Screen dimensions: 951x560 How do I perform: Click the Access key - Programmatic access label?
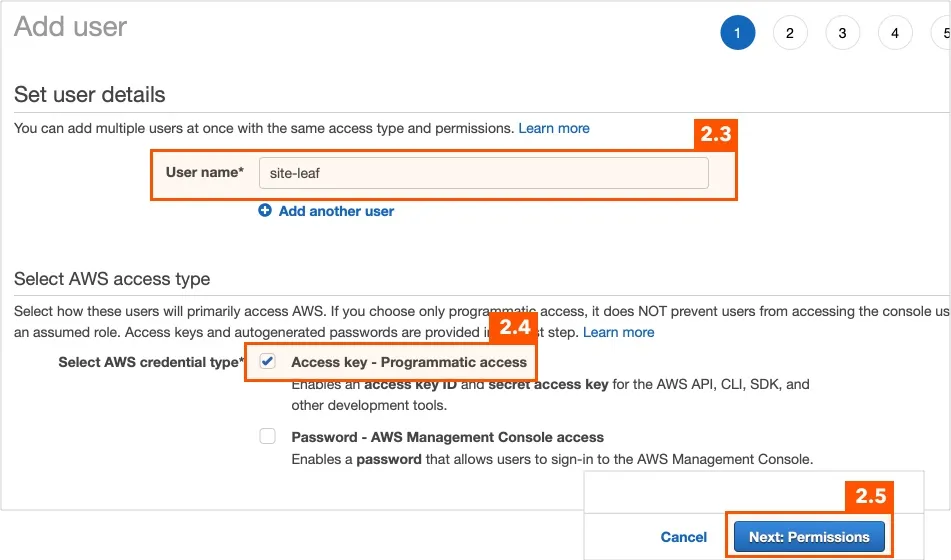pyautogui.click(x=409, y=362)
